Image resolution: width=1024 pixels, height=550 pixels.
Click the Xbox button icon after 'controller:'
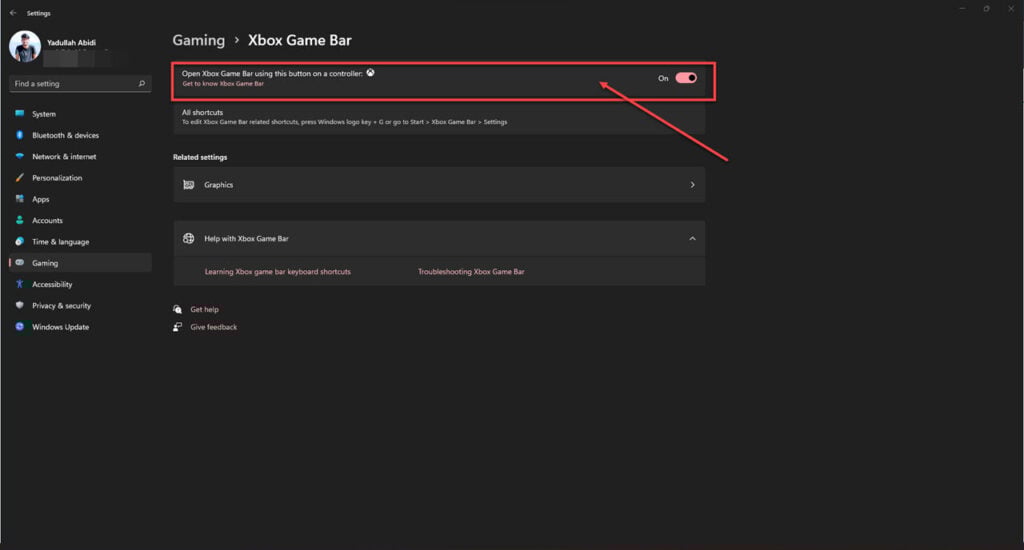point(370,73)
